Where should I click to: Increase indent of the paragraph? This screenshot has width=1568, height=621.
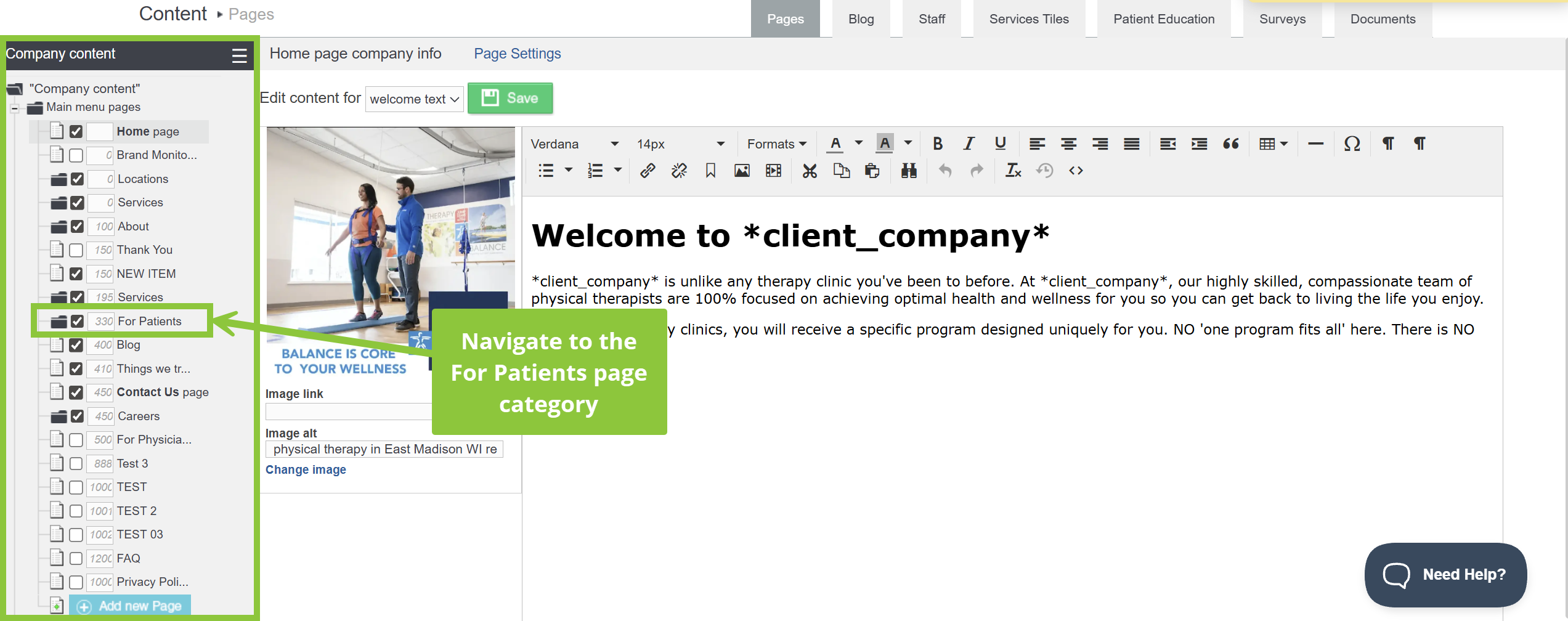coord(1199,144)
